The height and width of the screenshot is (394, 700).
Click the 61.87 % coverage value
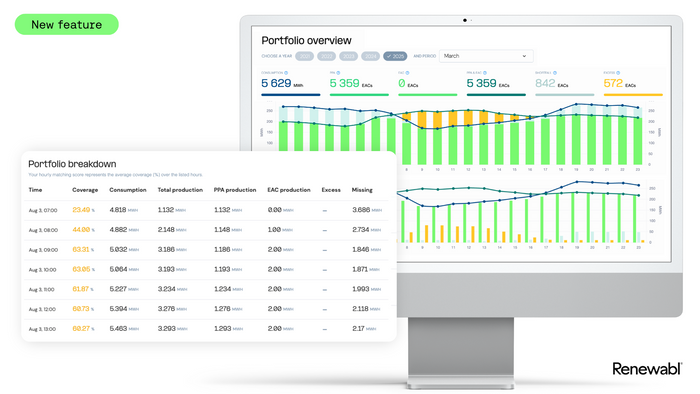83,289
